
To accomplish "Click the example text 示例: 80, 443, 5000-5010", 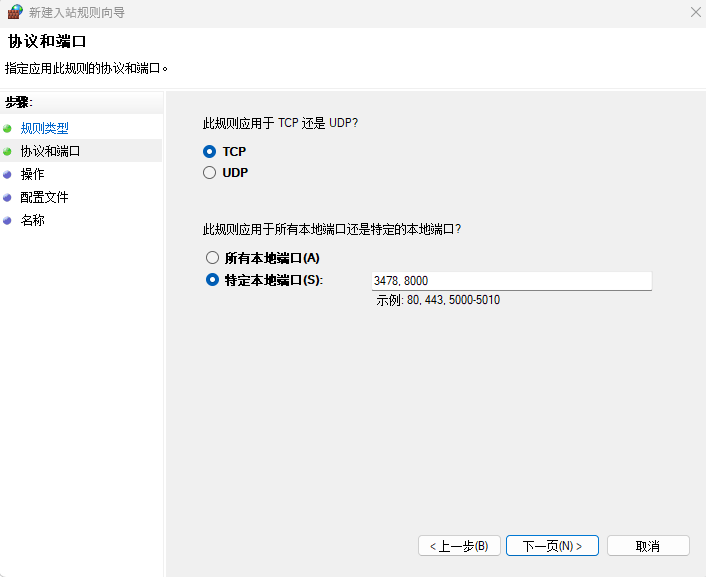I will point(438,300).
